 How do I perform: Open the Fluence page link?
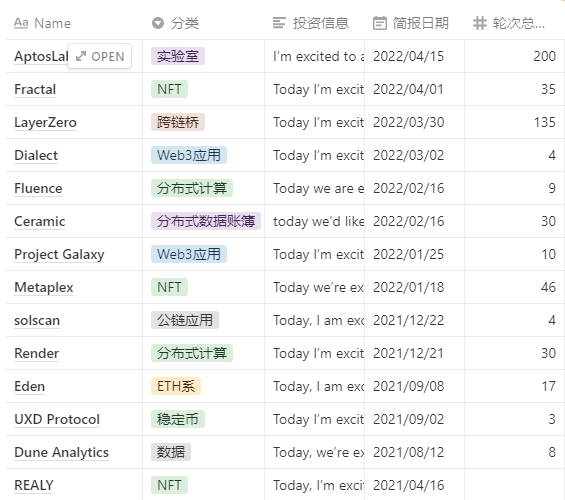(38, 188)
